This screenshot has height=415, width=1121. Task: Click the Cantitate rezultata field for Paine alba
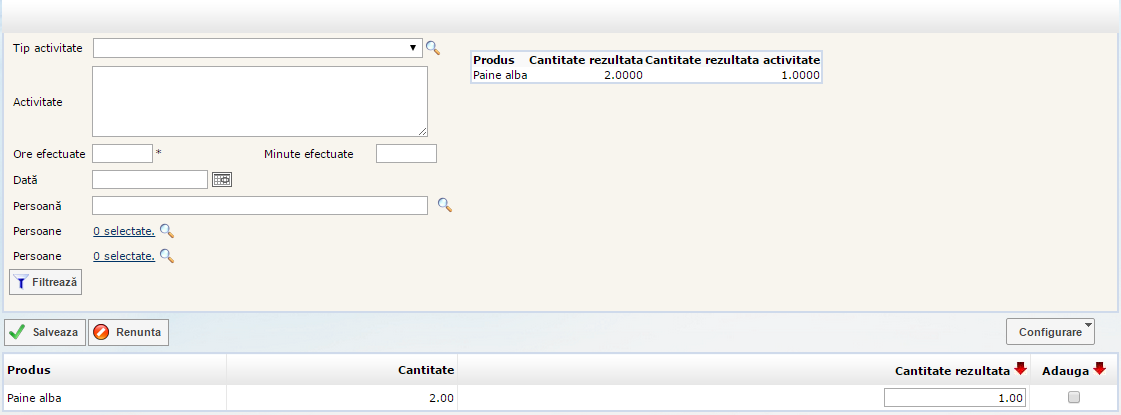click(956, 398)
